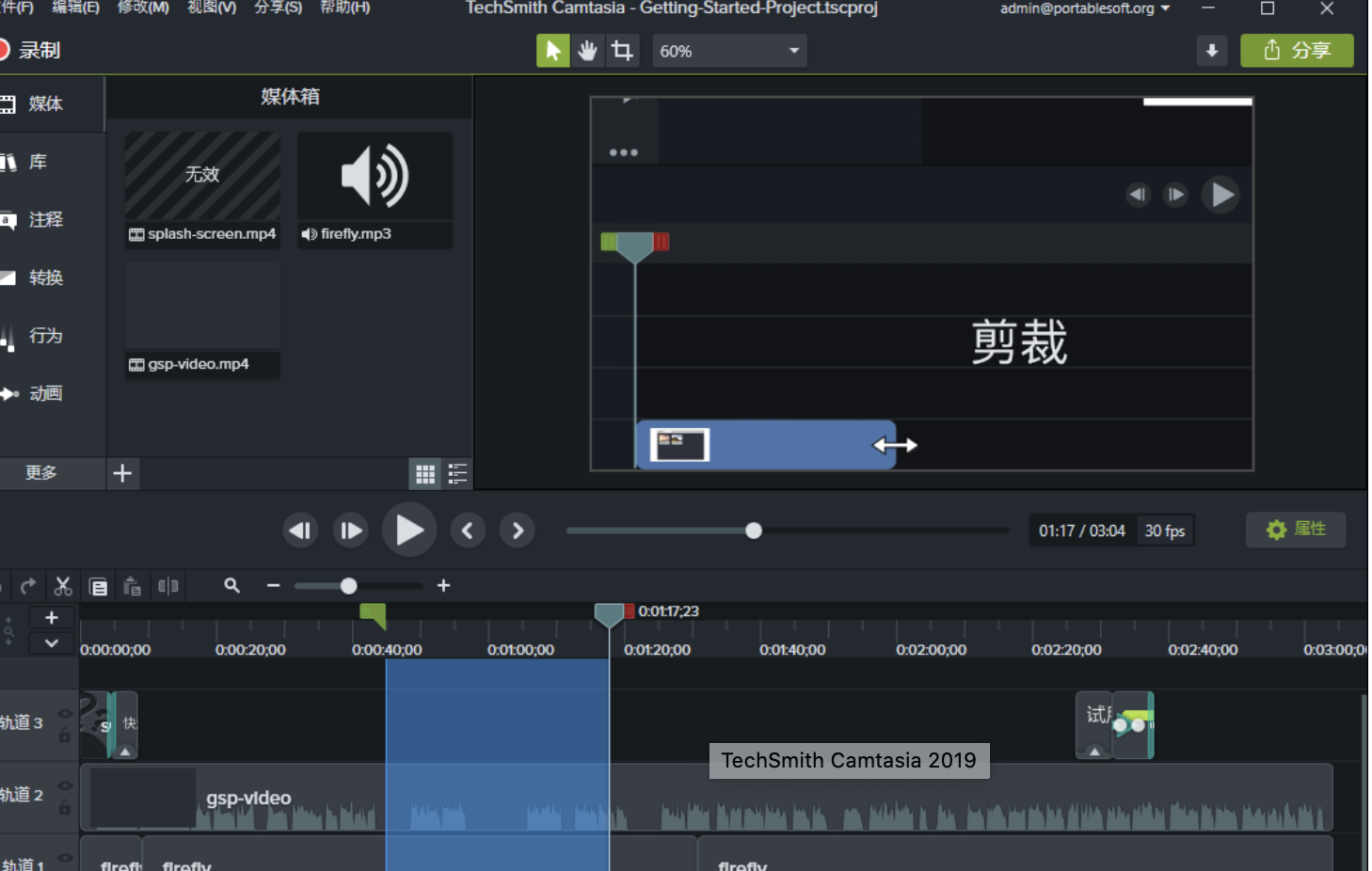Select the arrow edit mode tool

pyautogui.click(x=552, y=51)
